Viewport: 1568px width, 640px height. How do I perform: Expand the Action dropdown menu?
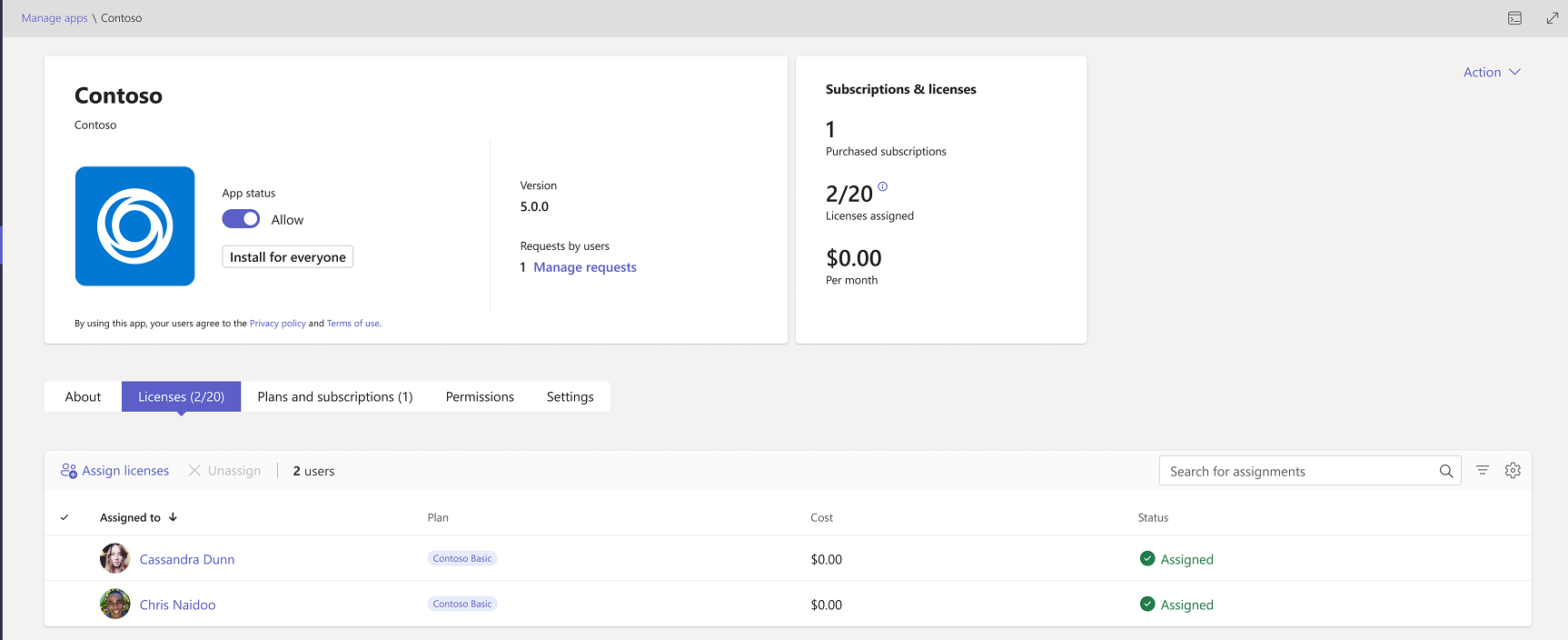[1491, 73]
